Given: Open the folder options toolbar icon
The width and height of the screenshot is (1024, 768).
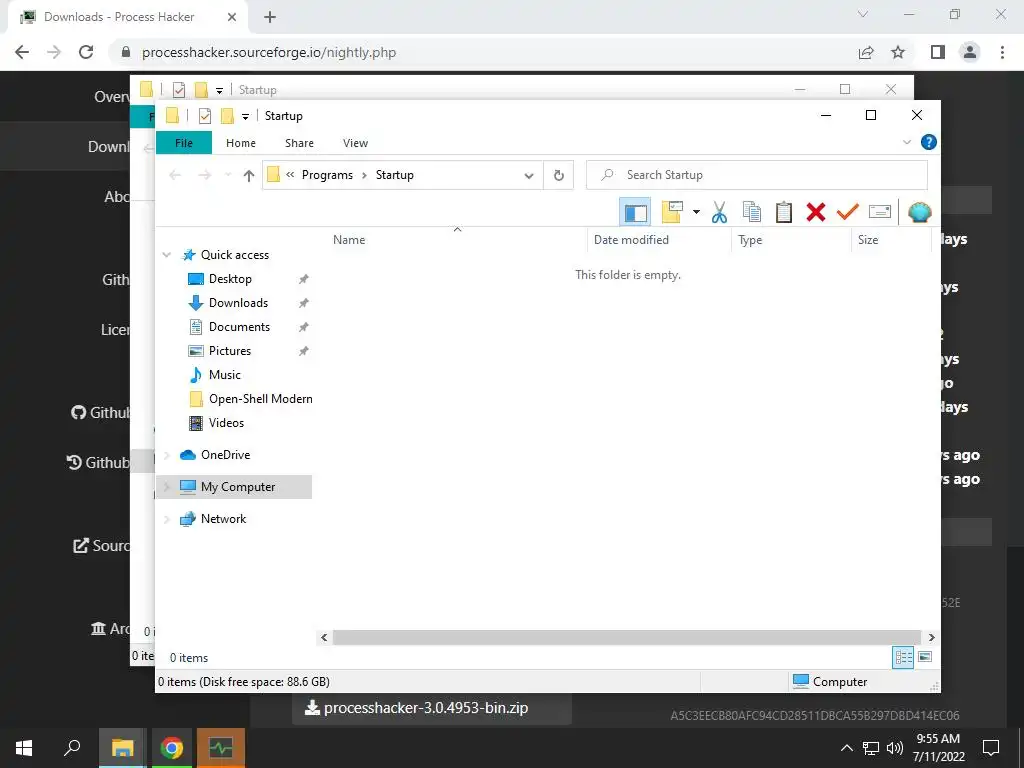Looking at the screenshot, I should pos(672,212).
